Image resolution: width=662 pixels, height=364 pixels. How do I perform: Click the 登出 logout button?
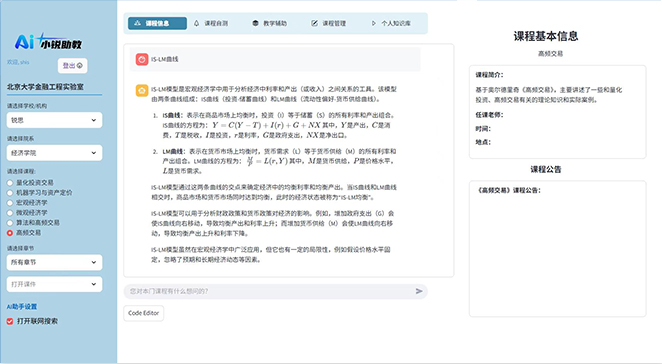73,65
